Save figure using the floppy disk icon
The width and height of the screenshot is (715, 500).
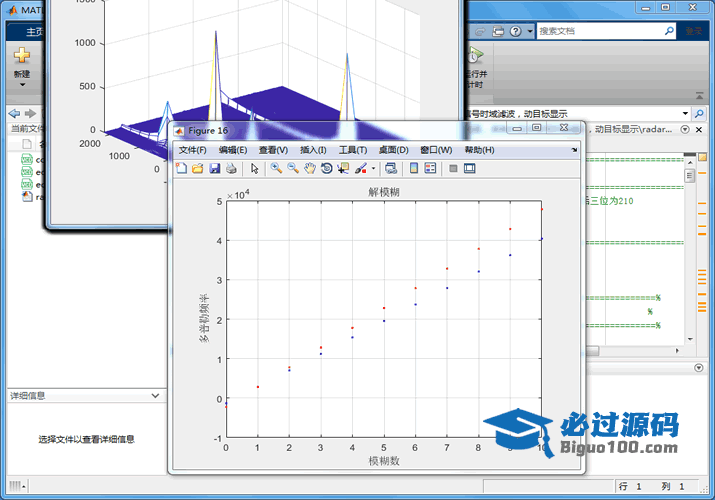point(214,168)
